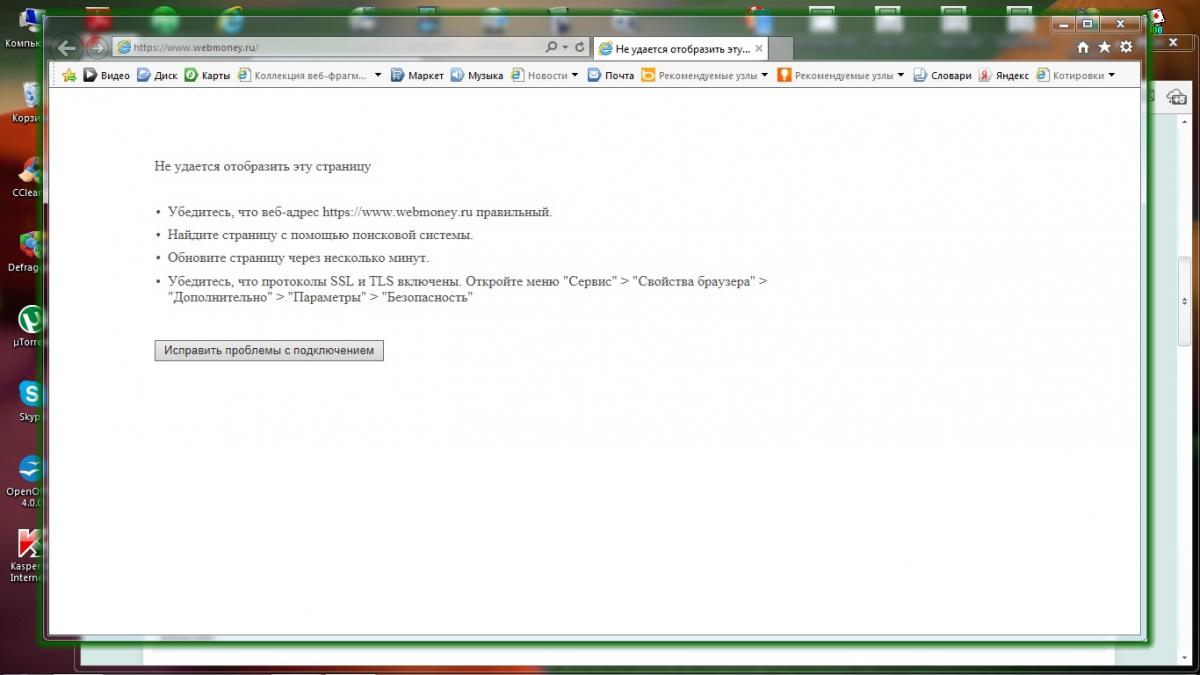1200x675 pixels.
Task: Expand the Новости dropdown arrow
Action: (575, 75)
